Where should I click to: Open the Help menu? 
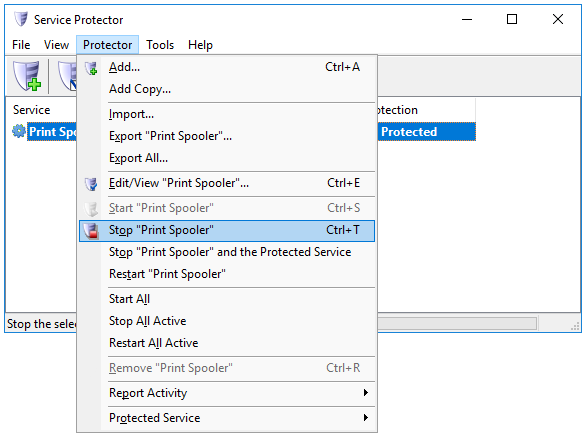[200, 45]
